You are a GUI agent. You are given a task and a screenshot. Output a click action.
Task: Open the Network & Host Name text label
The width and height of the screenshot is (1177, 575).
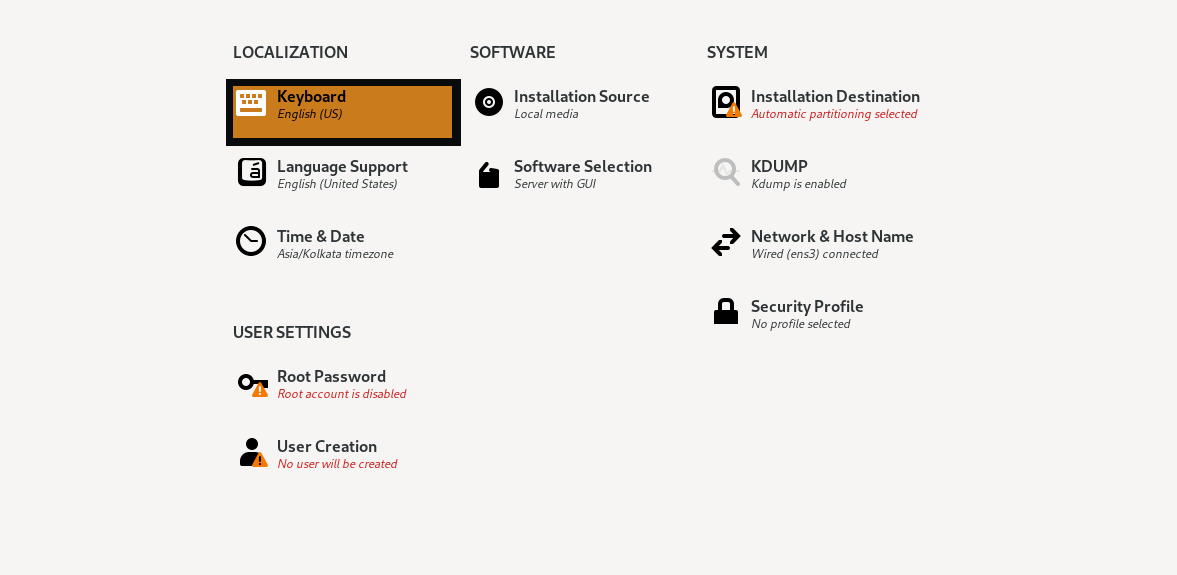pos(832,236)
